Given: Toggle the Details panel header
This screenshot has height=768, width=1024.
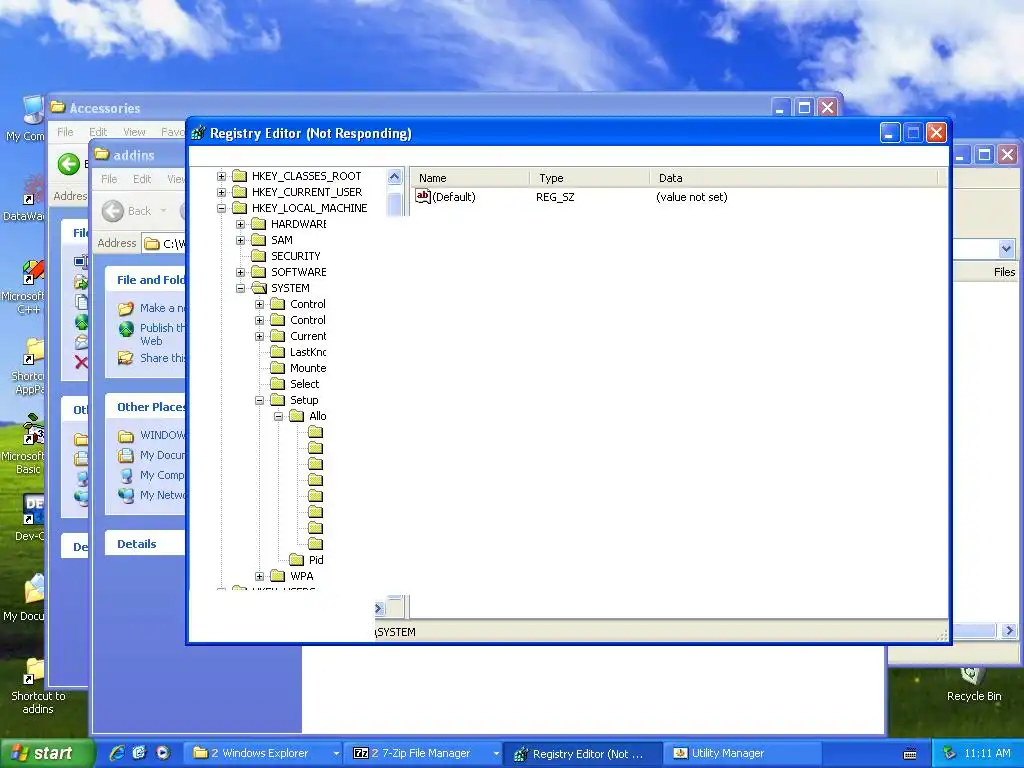Looking at the screenshot, I should point(146,544).
